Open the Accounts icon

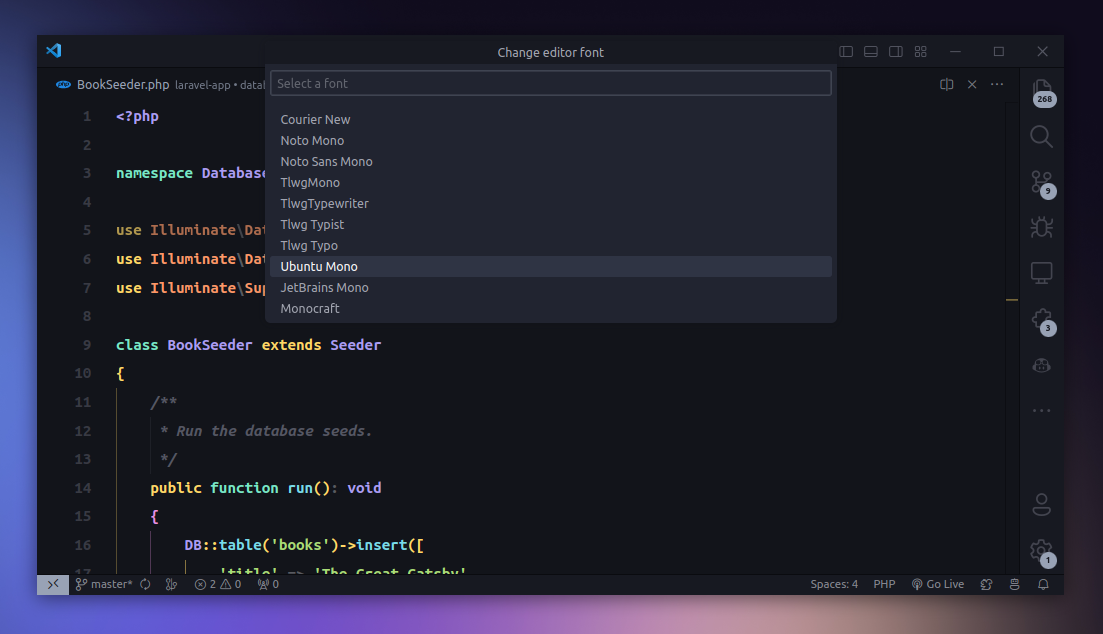point(1042,504)
